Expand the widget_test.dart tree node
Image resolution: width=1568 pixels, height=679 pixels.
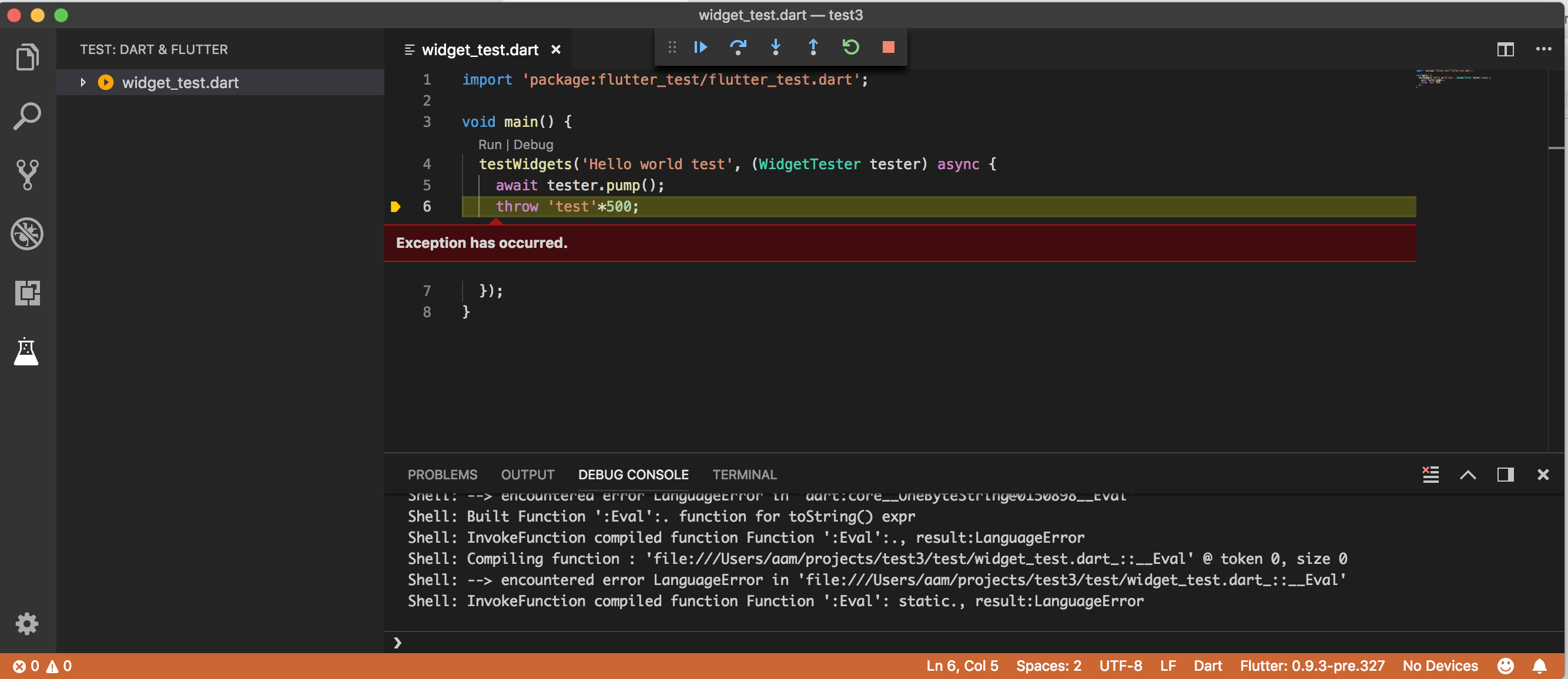(83, 82)
